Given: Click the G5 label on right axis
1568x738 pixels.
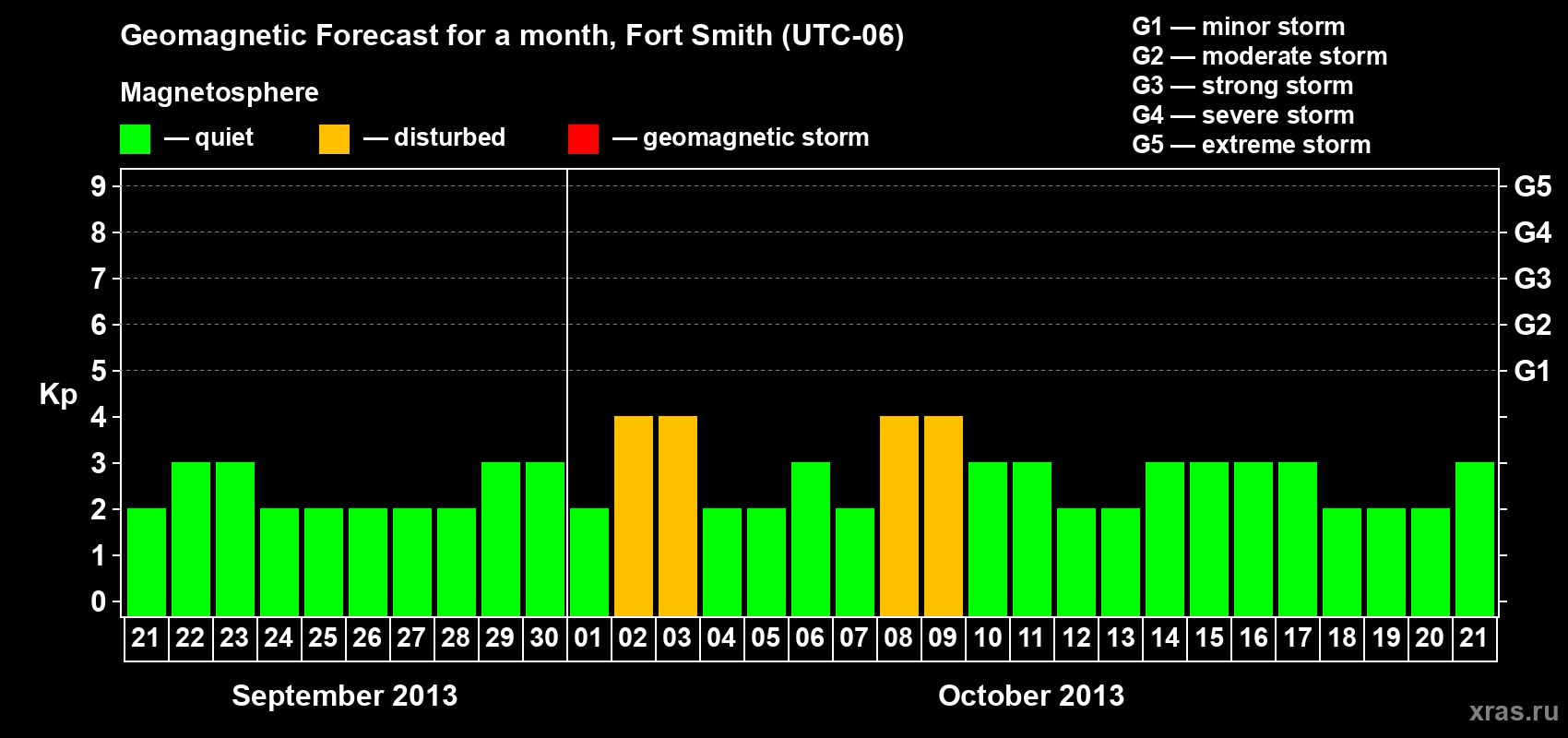Looking at the screenshot, I should (x=1533, y=186).
